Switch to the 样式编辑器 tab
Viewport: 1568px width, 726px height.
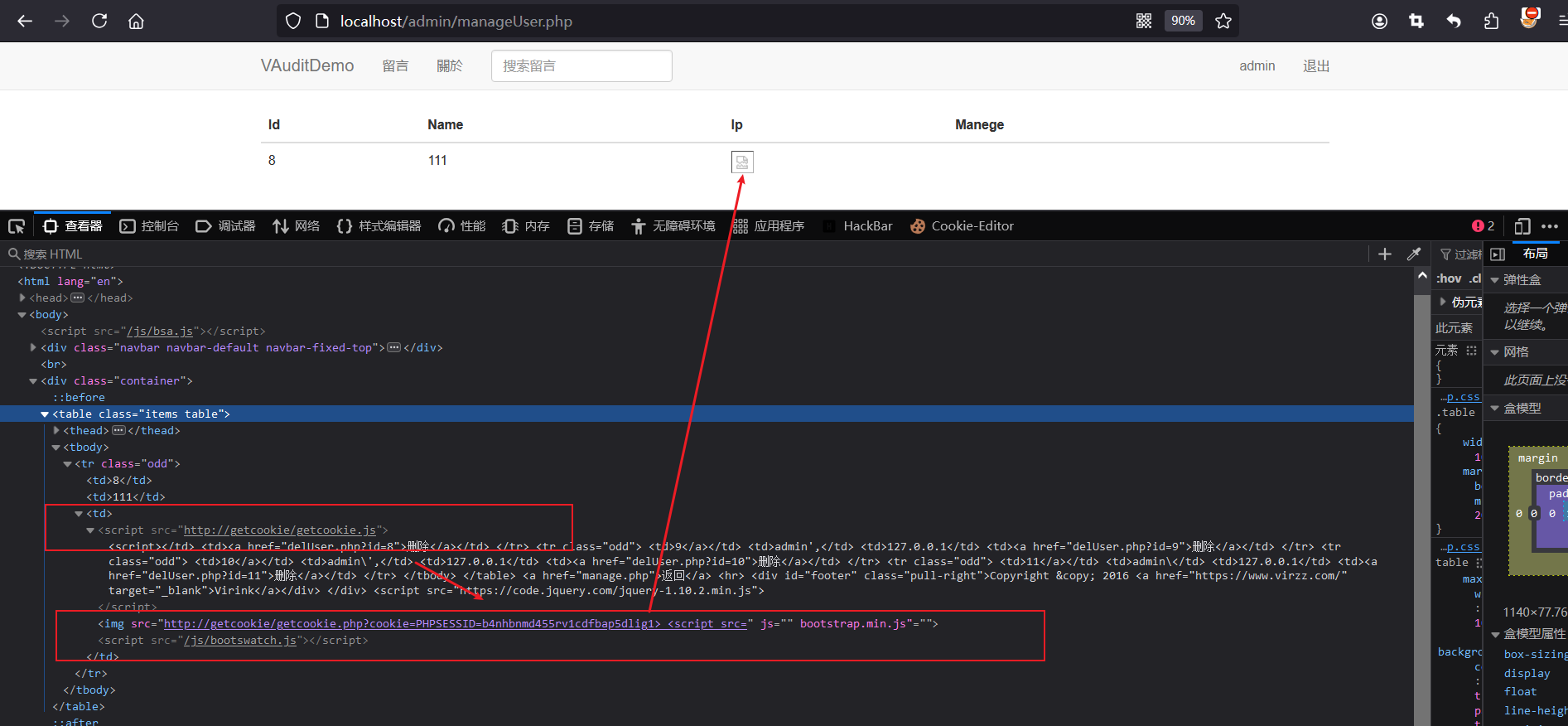pos(379,226)
